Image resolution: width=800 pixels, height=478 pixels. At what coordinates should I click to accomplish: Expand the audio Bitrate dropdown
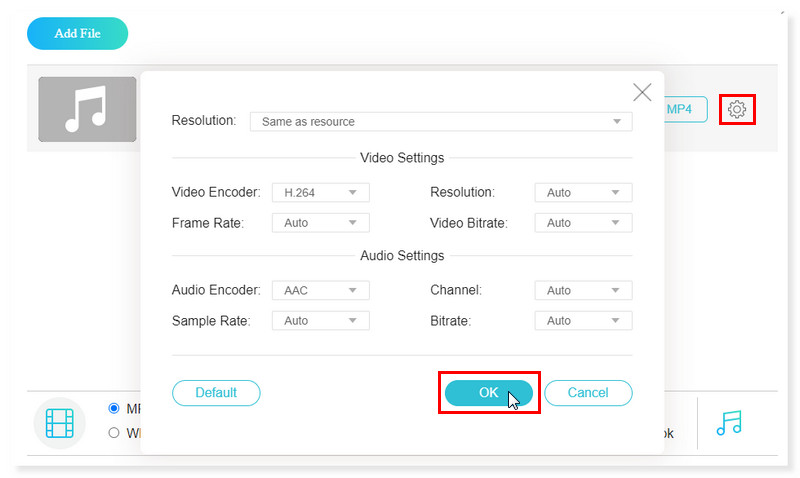click(x=582, y=321)
